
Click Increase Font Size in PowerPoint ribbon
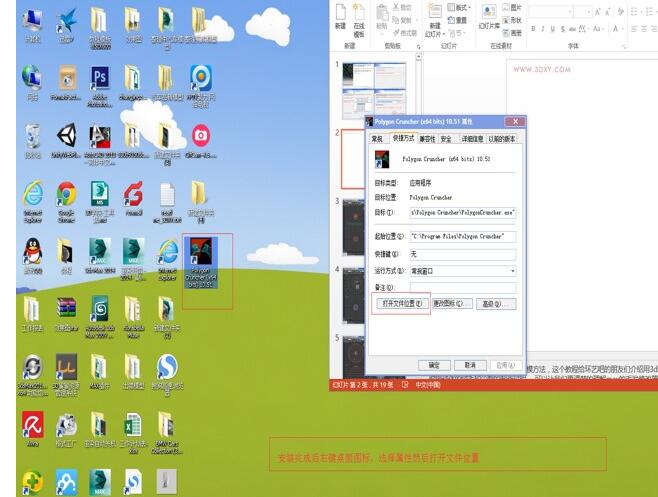(x=598, y=12)
